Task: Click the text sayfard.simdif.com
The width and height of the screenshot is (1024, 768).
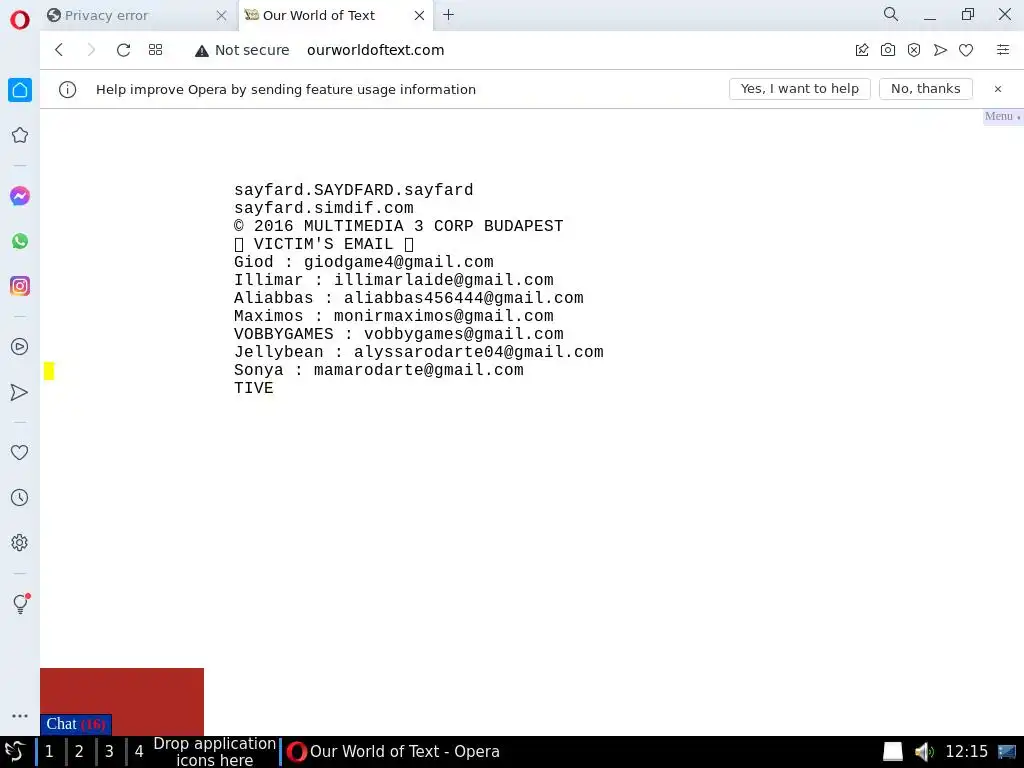Action: coord(324,208)
